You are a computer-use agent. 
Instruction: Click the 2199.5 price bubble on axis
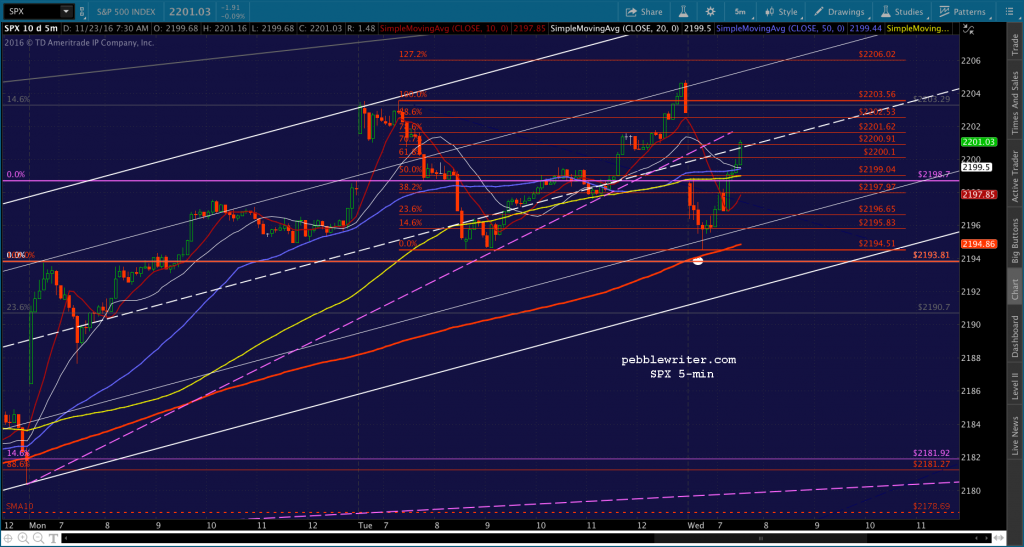pyautogui.click(x=974, y=167)
